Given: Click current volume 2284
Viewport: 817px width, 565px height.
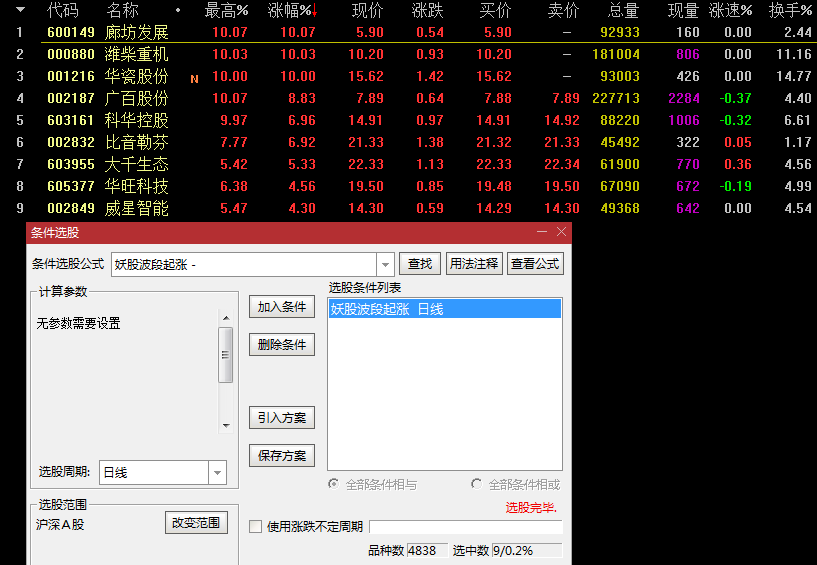Looking at the screenshot, I should 684,98.
